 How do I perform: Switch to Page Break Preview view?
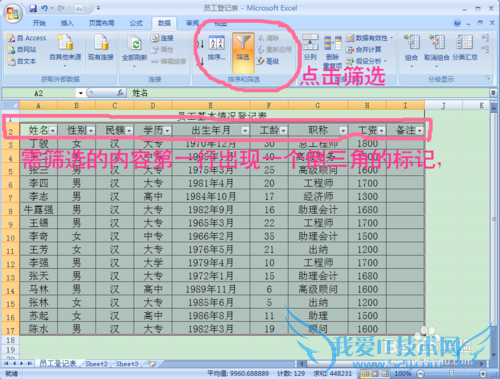385,374
